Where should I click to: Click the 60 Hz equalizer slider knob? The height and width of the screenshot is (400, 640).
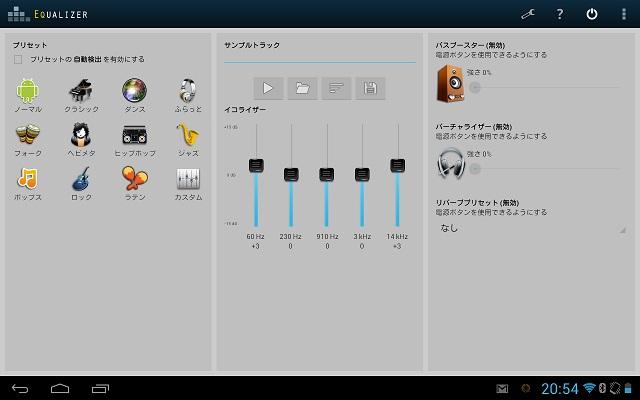click(x=256, y=165)
